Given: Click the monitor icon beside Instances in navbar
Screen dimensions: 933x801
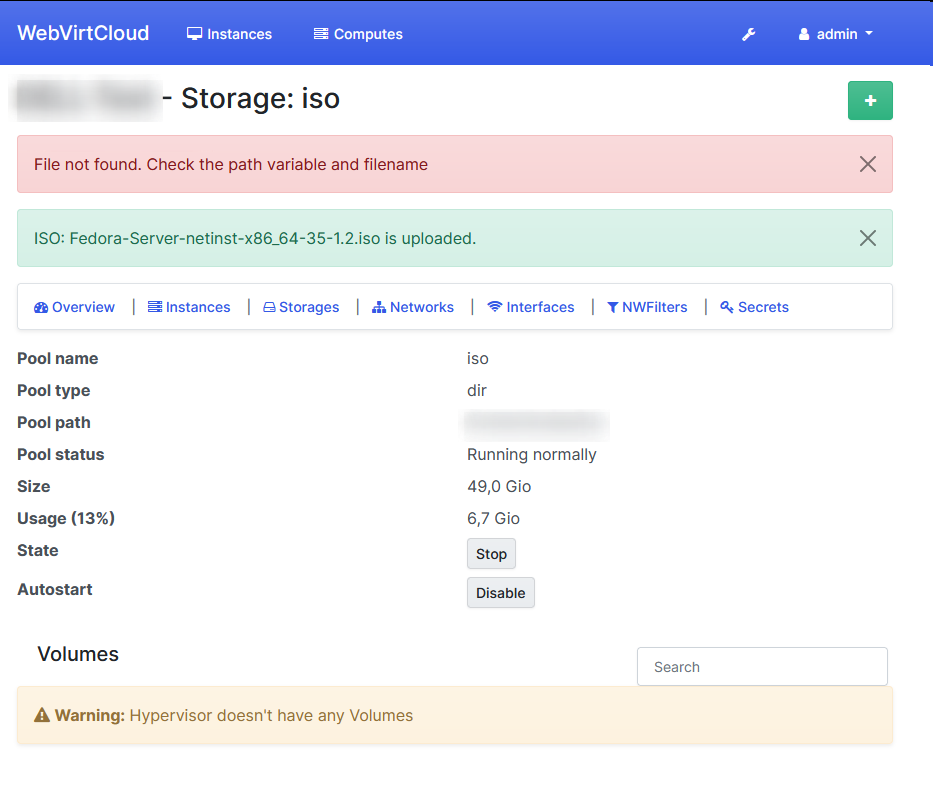Looking at the screenshot, I should 193,33.
